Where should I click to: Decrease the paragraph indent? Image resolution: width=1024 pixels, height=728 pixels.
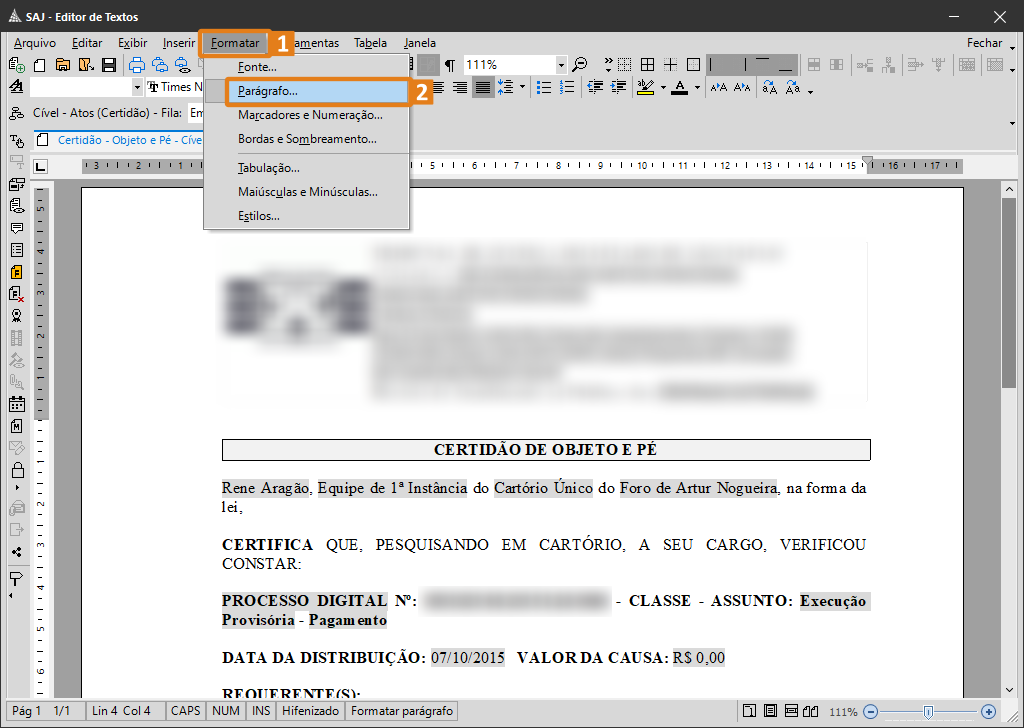(594, 87)
